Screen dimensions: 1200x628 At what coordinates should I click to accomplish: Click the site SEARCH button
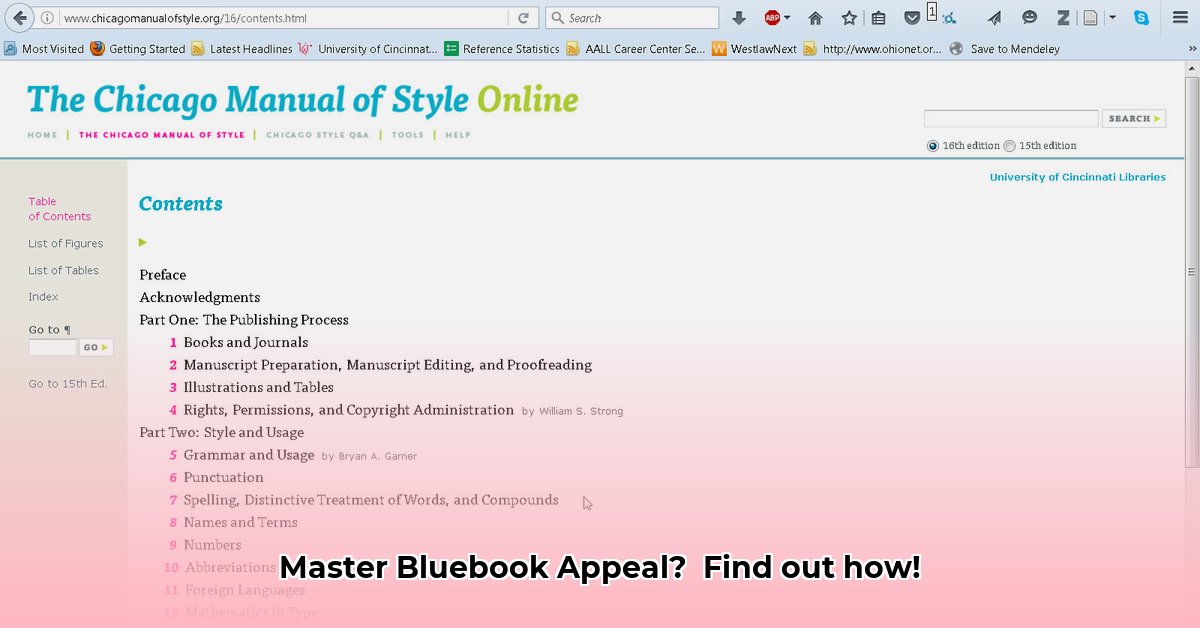(x=1134, y=119)
